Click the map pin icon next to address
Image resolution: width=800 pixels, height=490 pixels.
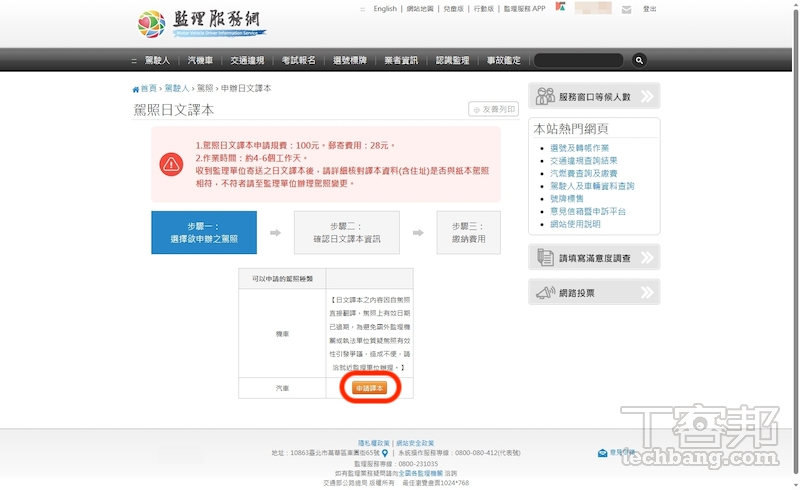385,453
